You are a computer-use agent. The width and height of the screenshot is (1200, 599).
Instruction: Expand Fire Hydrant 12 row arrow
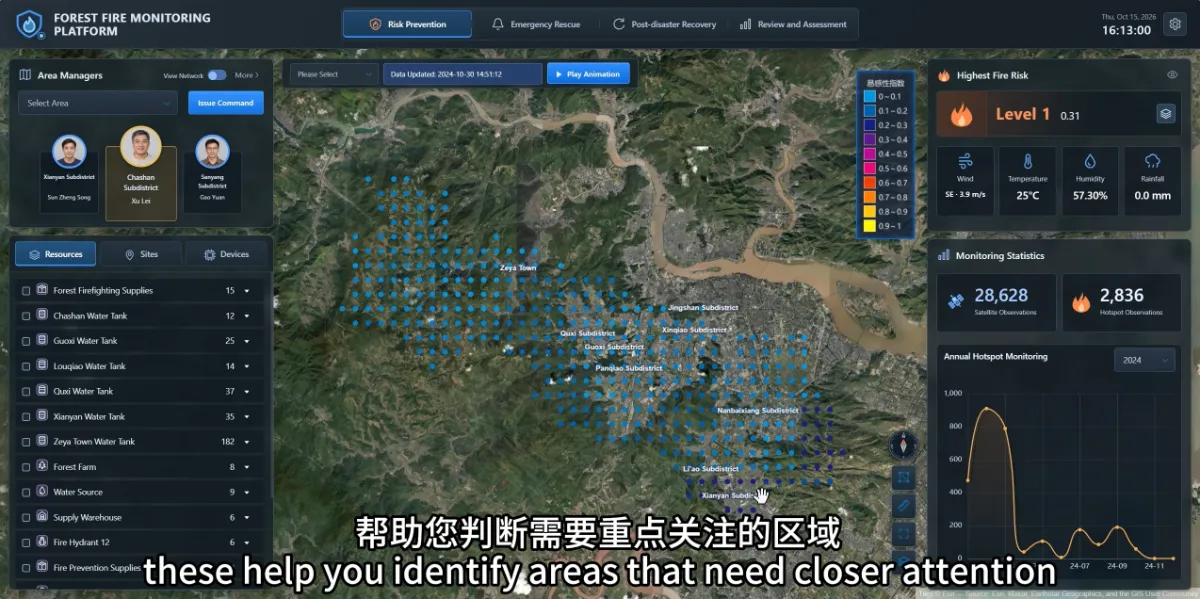[x=247, y=542]
